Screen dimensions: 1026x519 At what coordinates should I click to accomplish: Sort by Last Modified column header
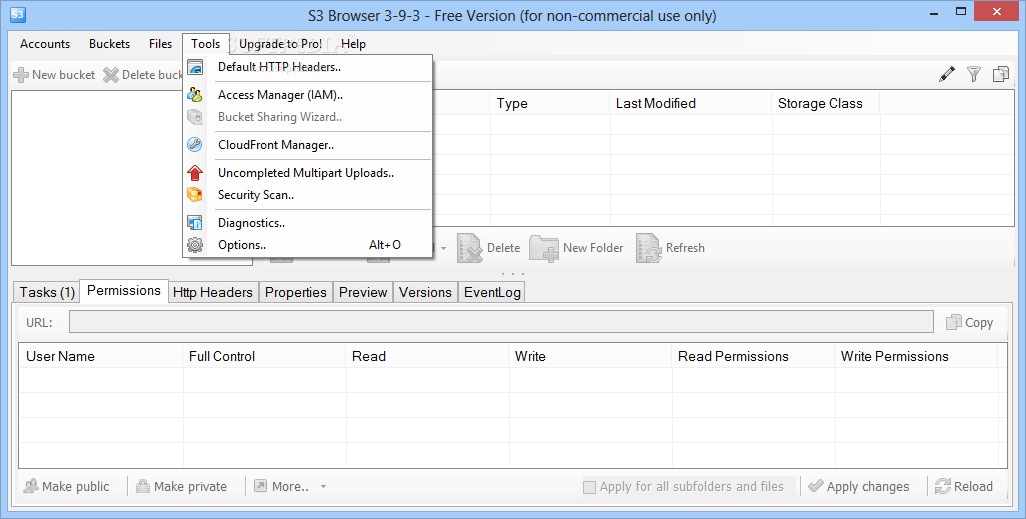click(x=691, y=103)
